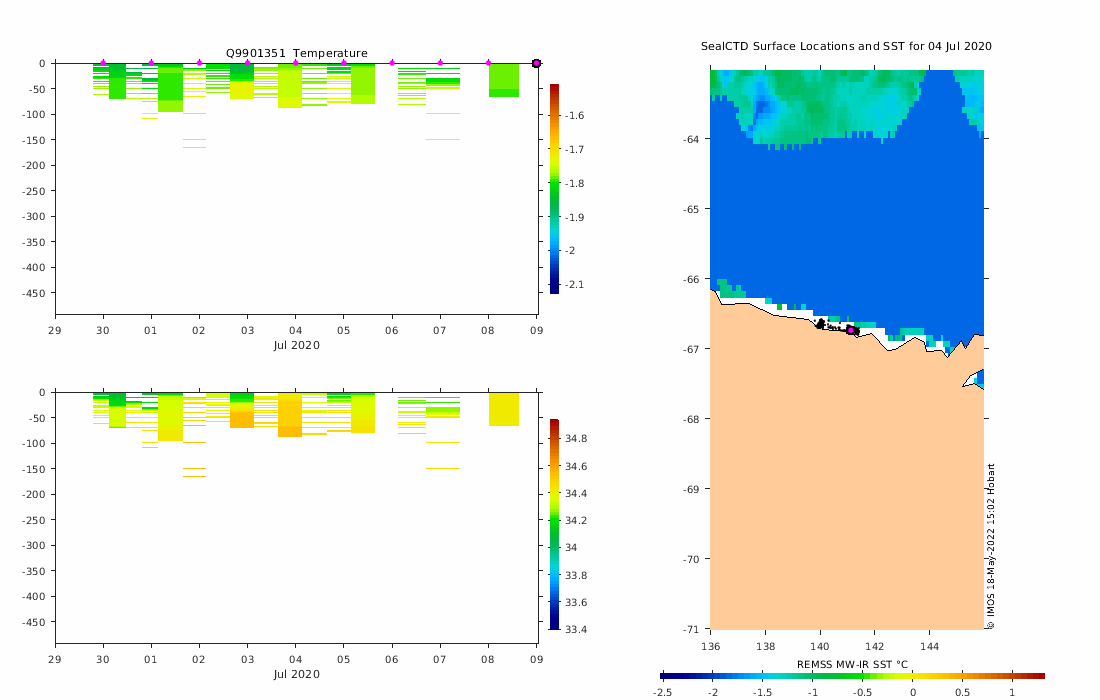Click the black-outlined magenta marker at 09 July

[x=537, y=63]
